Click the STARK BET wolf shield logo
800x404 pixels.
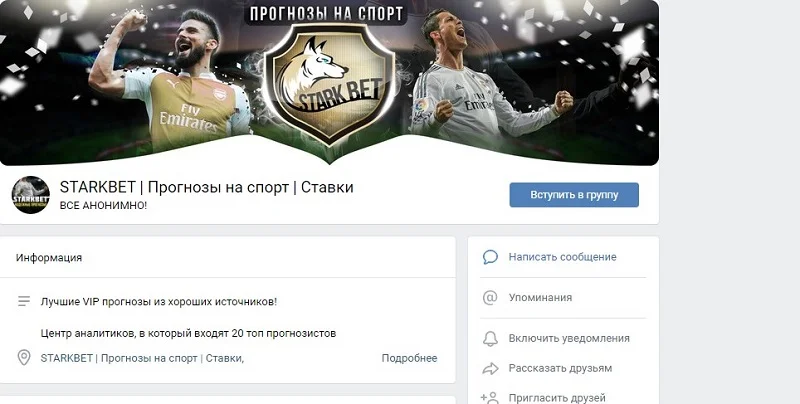click(330, 84)
